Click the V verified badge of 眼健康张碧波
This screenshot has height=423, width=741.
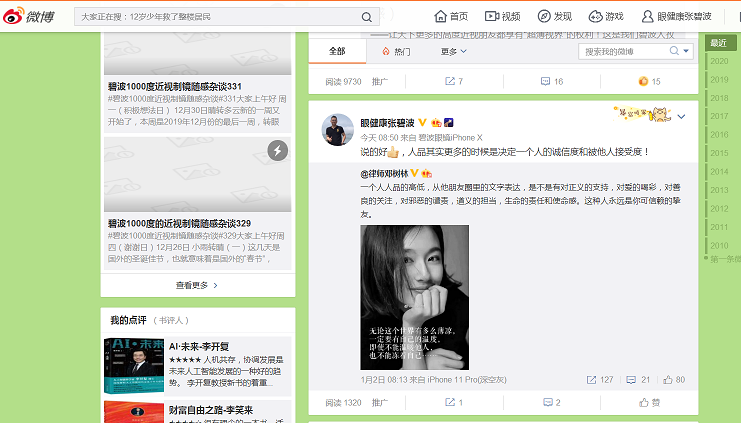click(x=422, y=122)
